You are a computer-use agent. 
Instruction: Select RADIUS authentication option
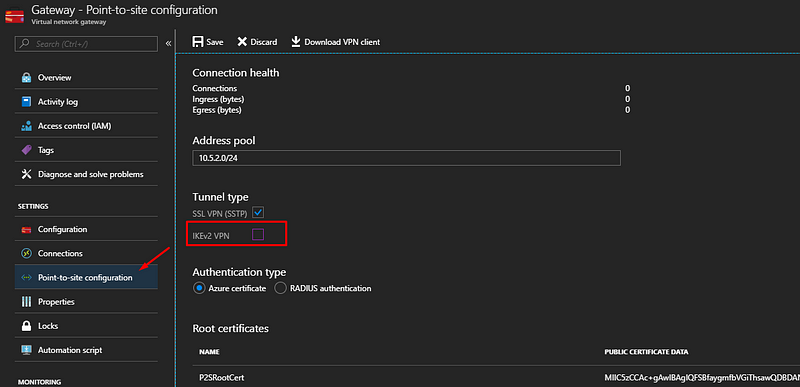tap(280, 288)
